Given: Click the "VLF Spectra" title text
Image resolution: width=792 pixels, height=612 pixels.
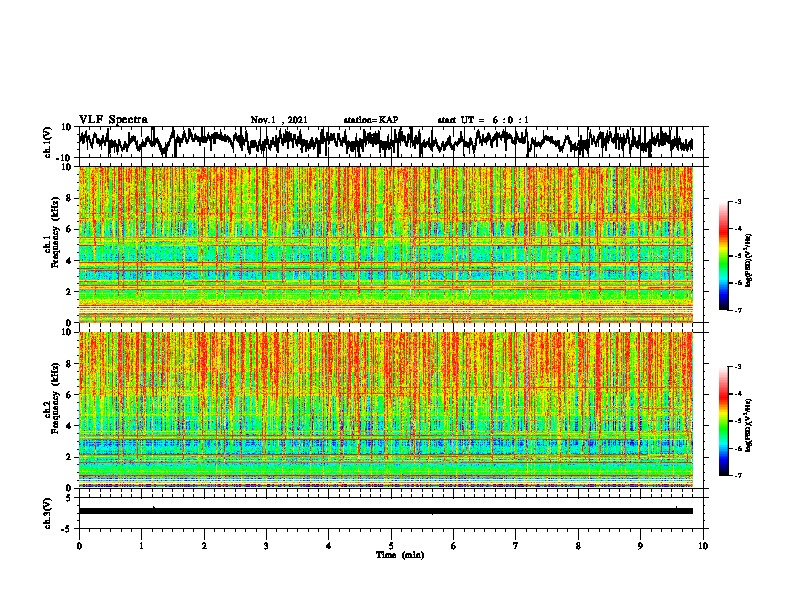Looking at the screenshot, I should [113, 120].
